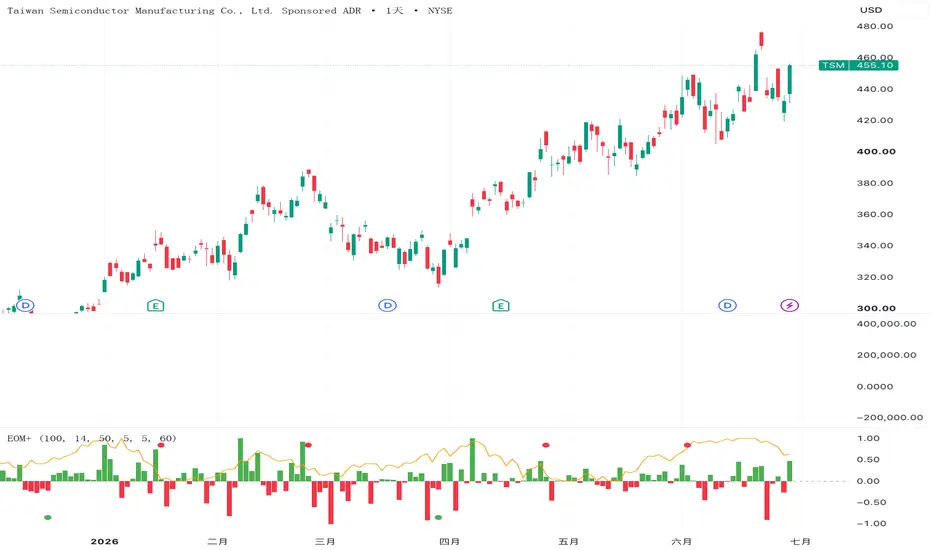Viewport: 932px width, 550px height.
Task: Click the 1天 interval in the title
Action: [x=394, y=11]
